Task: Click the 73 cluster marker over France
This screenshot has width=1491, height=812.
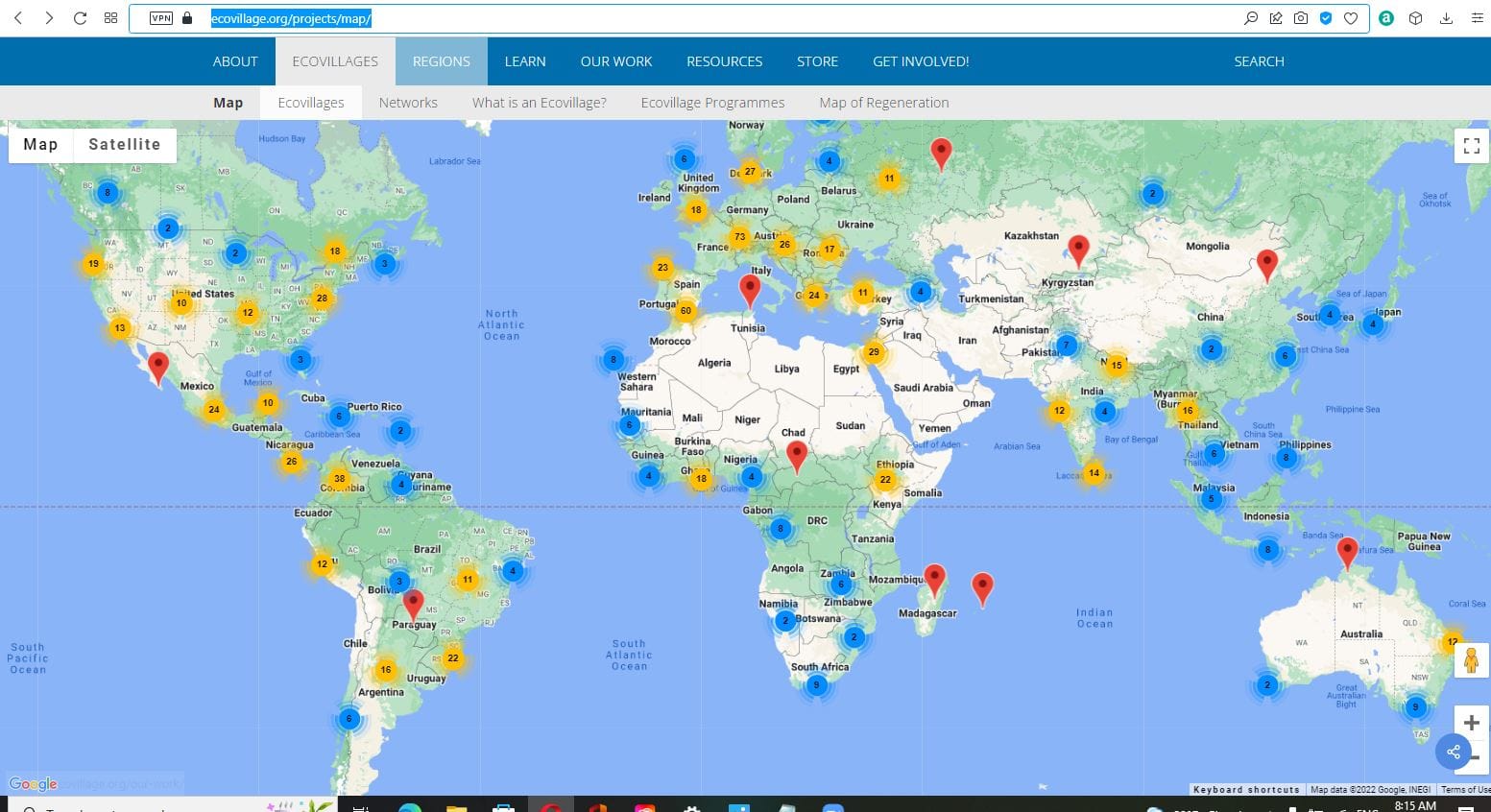Action: point(739,236)
